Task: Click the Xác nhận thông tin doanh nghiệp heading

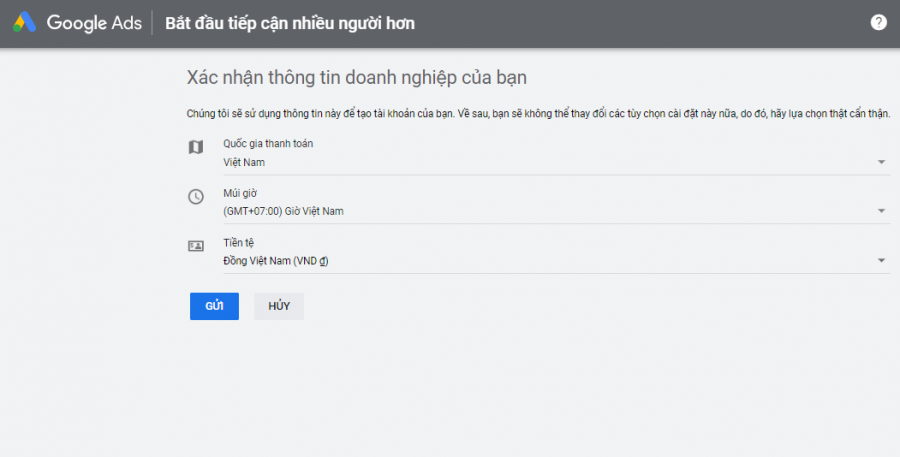Action: [x=356, y=78]
